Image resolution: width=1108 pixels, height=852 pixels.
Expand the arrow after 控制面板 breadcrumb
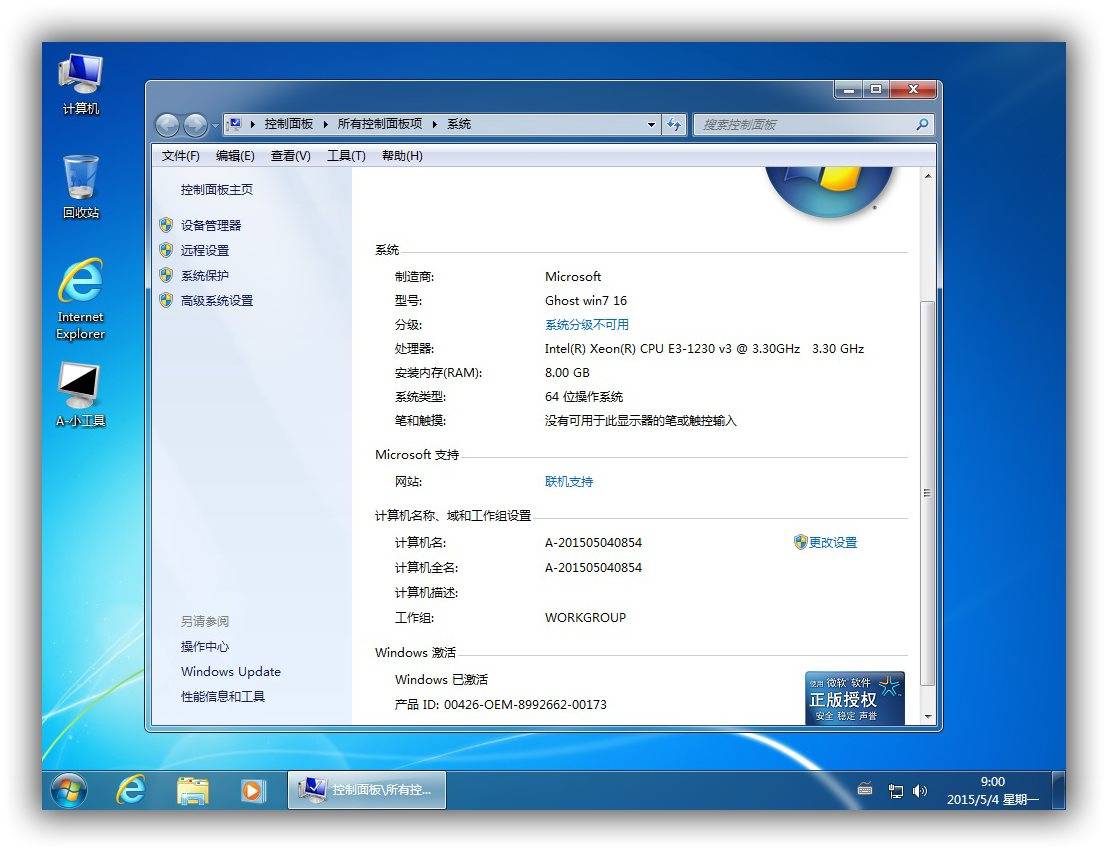(326, 124)
